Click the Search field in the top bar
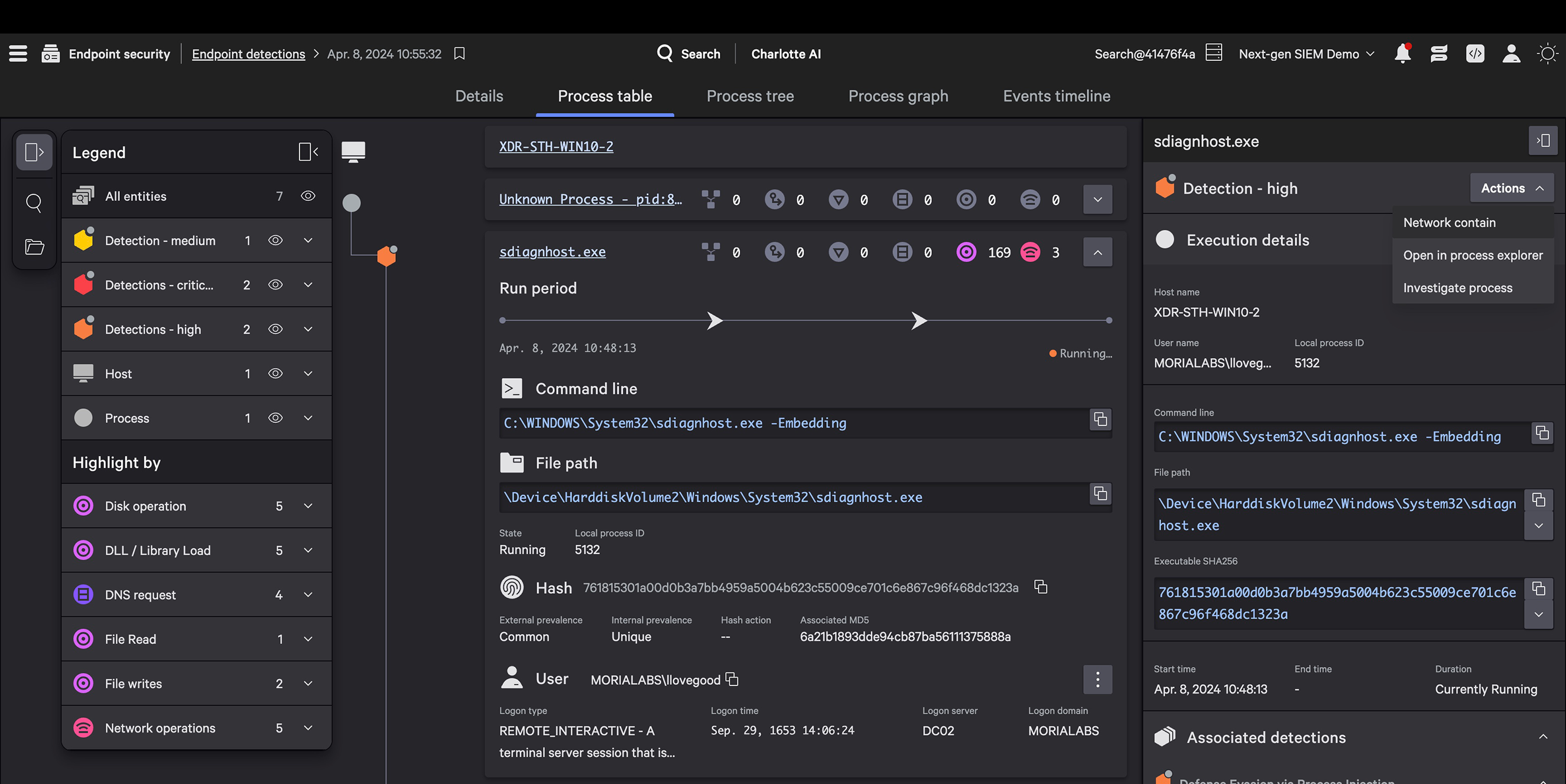Screen dimensions: 1566x784 690,54
